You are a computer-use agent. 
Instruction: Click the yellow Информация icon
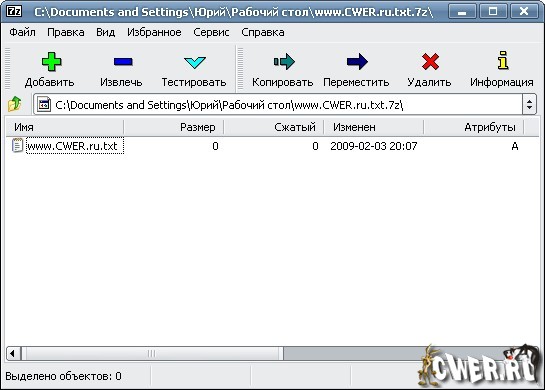[503, 60]
